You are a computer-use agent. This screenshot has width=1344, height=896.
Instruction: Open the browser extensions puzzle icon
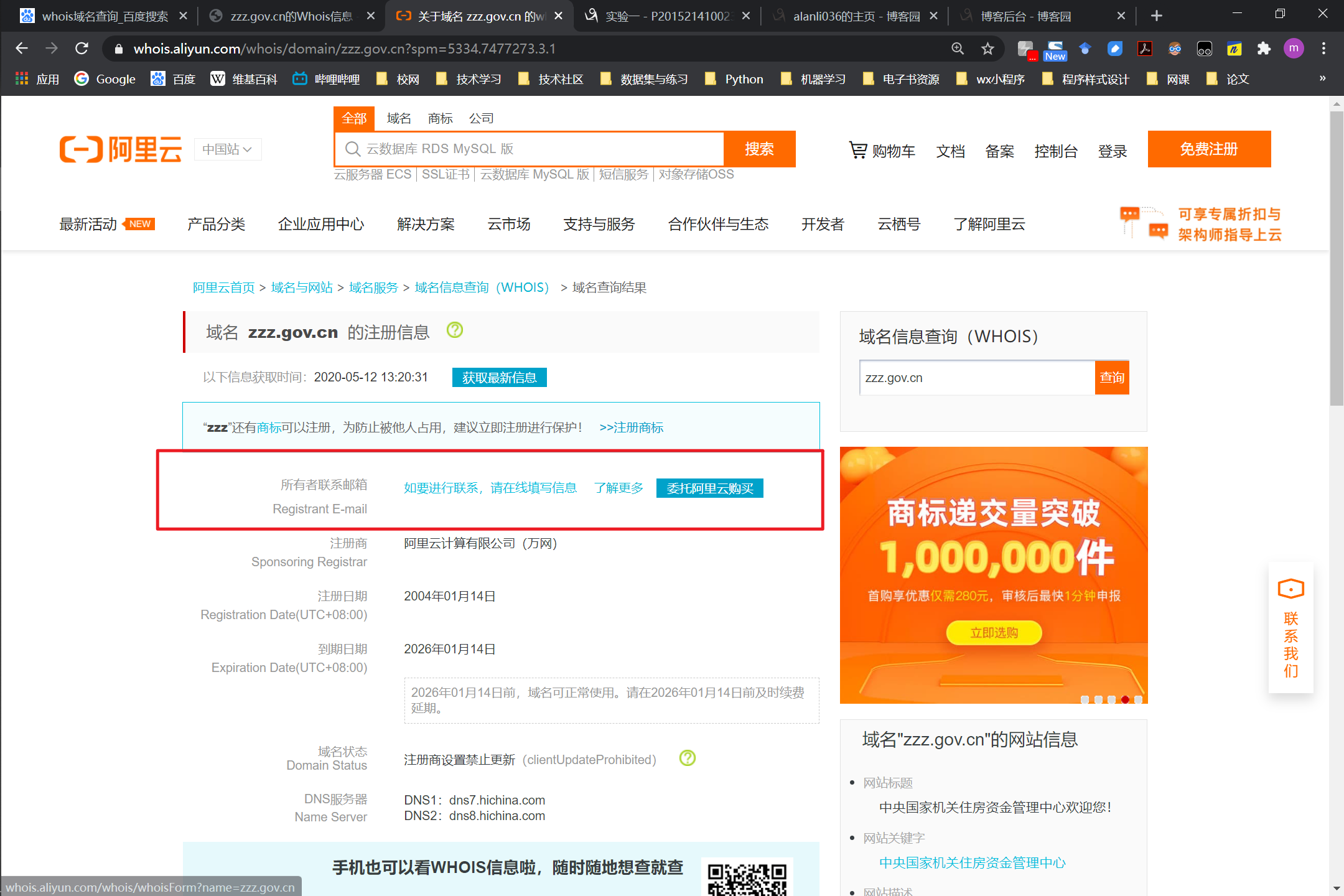coord(1264,49)
